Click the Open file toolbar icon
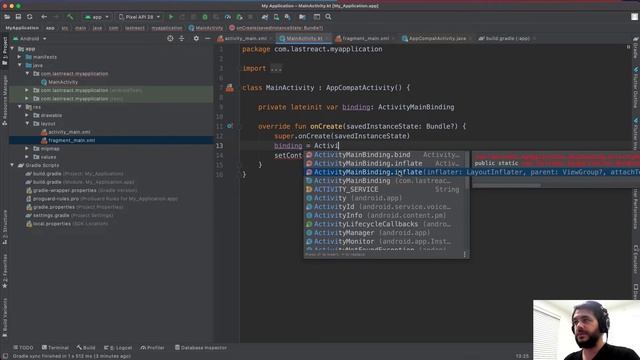This screenshot has height=360, width=640. [7, 17]
